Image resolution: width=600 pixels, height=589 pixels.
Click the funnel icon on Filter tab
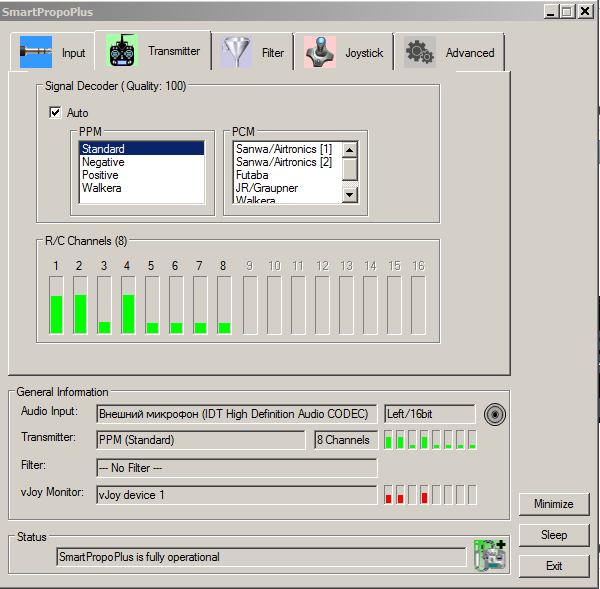tap(237, 53)
